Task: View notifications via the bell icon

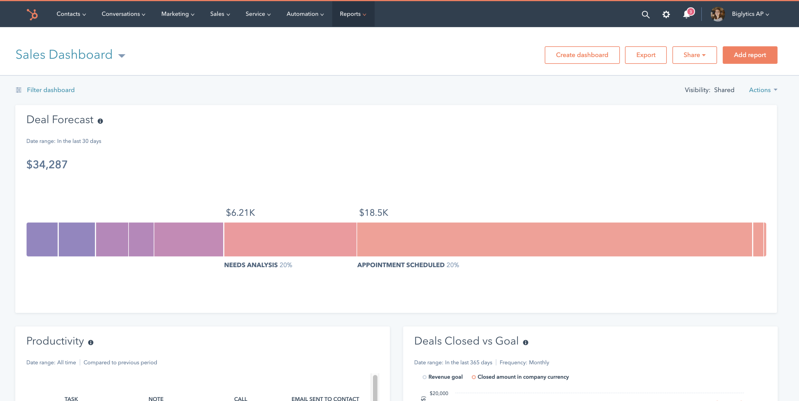Action: pyautogui.click(x=687, y=14)
